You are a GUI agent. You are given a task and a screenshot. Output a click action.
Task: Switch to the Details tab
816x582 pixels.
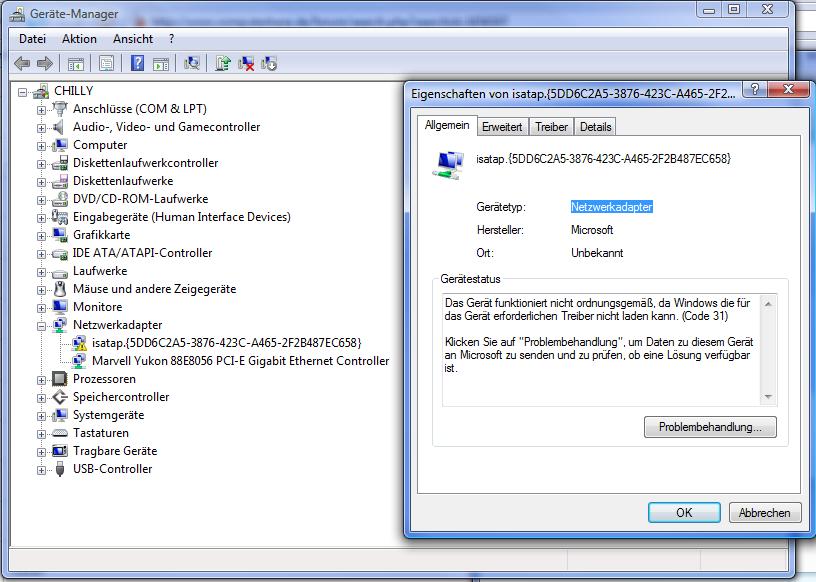click(x=595, y=127)
